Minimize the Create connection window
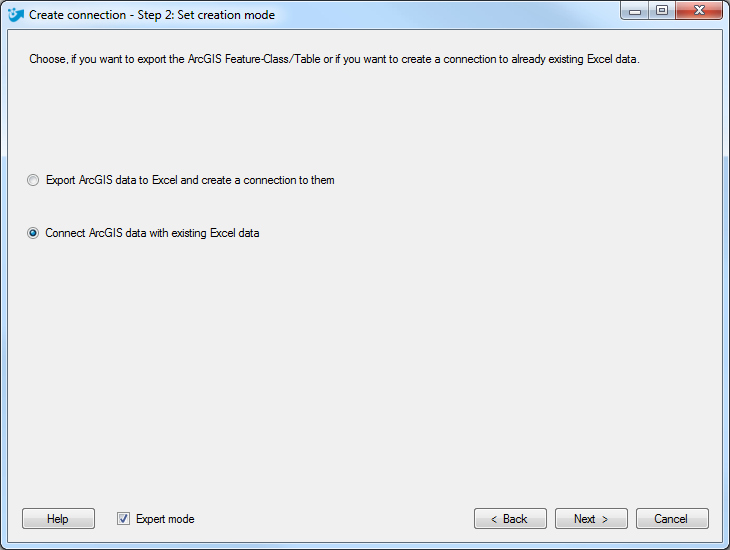This screenshot has height=550, width=730. click(x=635, y=11)
